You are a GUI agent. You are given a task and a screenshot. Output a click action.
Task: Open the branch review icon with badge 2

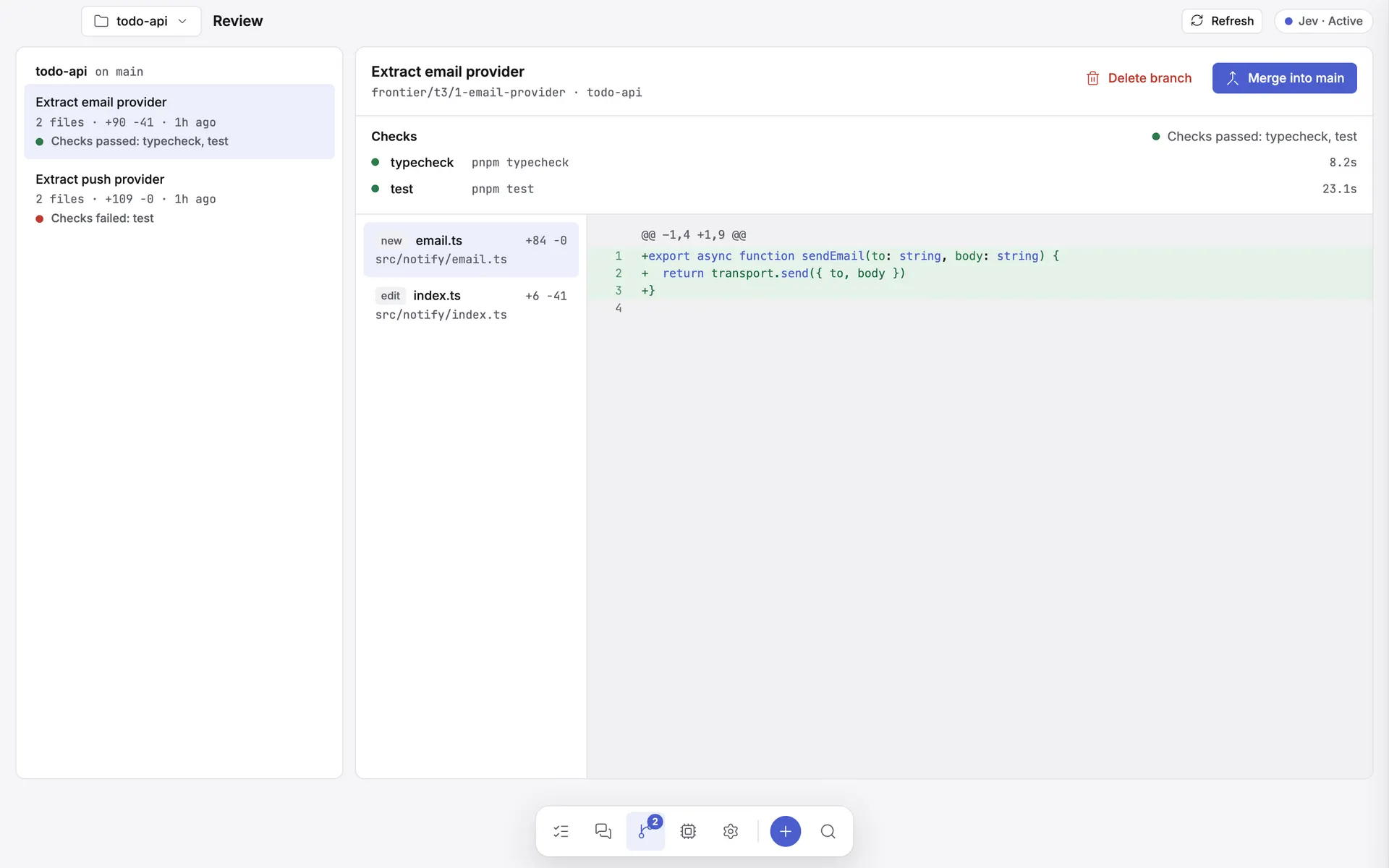[x=645, y=831]
